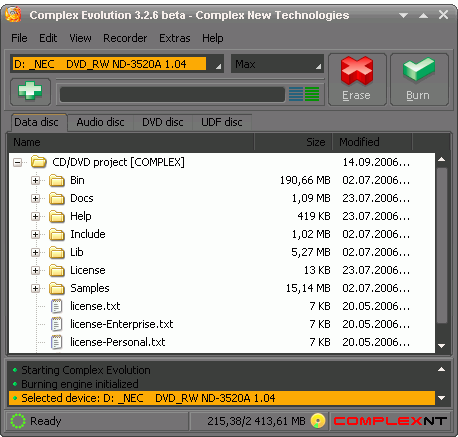Click the COMPLEXNT logo
The image size is (458, 437).
[390, 421]
